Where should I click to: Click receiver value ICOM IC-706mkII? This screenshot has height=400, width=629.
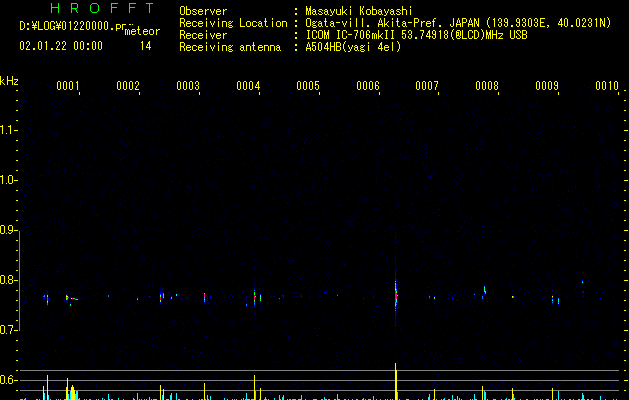pyautogui.click(x=351, y=35)
